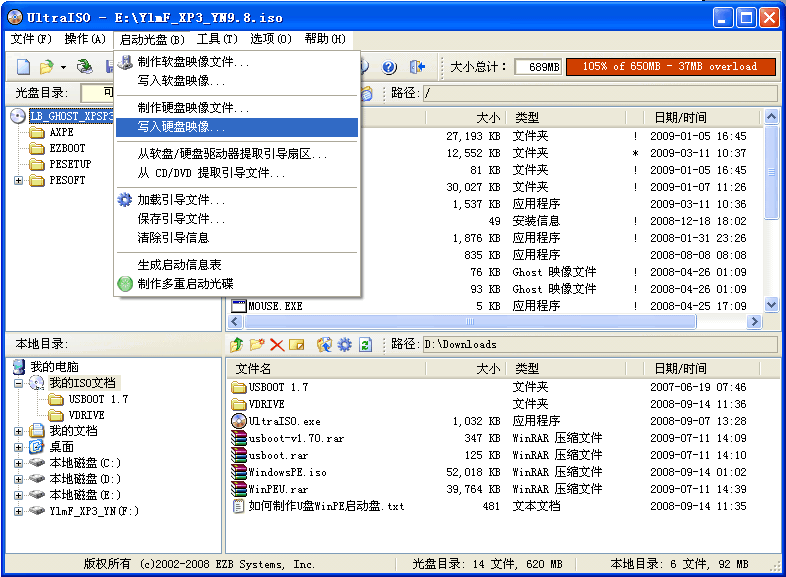
Task: Sort disc list by 类型 column header
Action: point(566,118)
